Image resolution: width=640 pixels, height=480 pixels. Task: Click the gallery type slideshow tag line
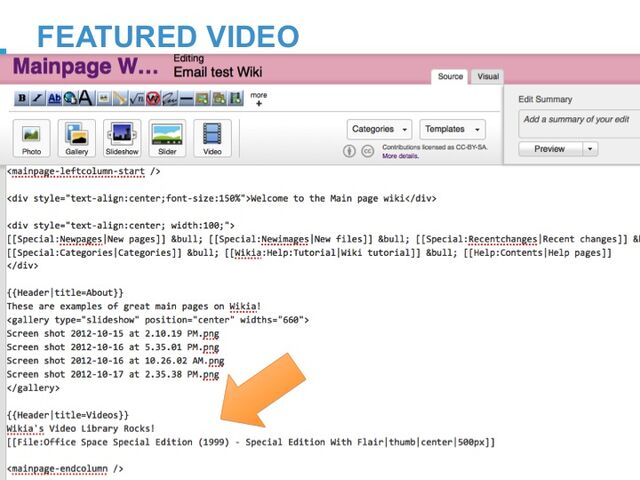[x=158, y=320]
